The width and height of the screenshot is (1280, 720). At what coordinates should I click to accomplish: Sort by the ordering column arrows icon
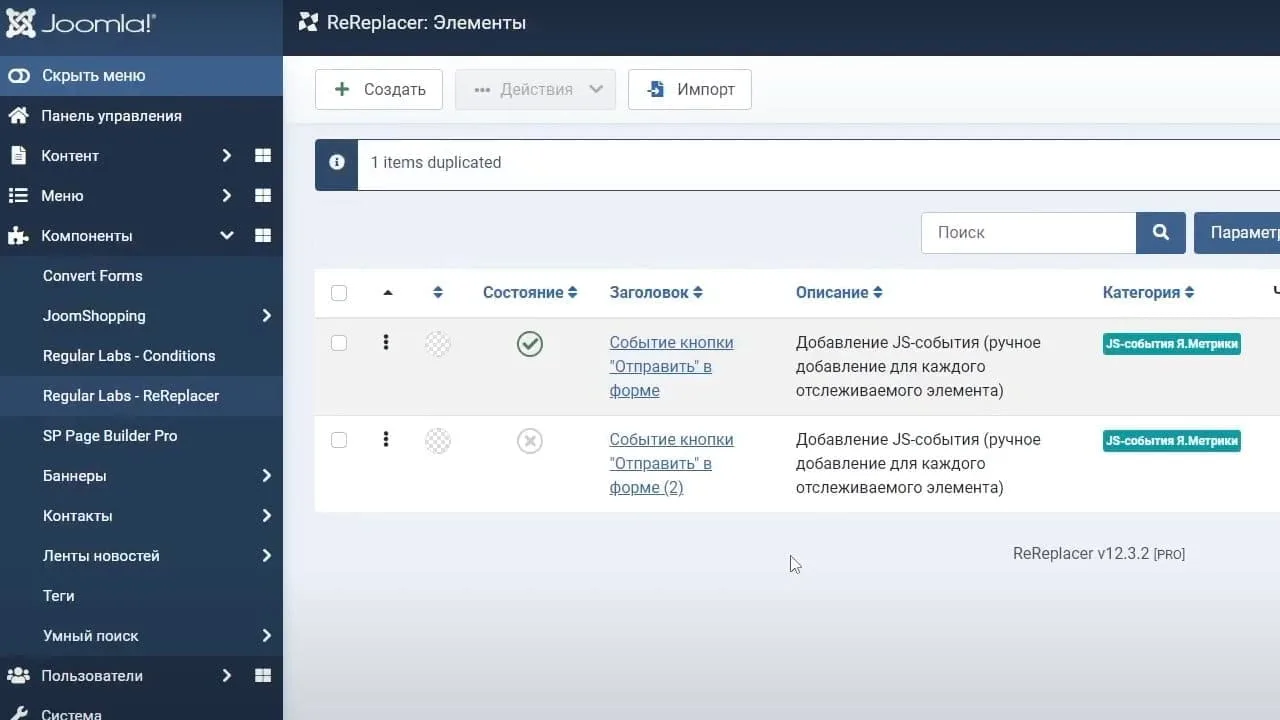(x=438, y=293)
